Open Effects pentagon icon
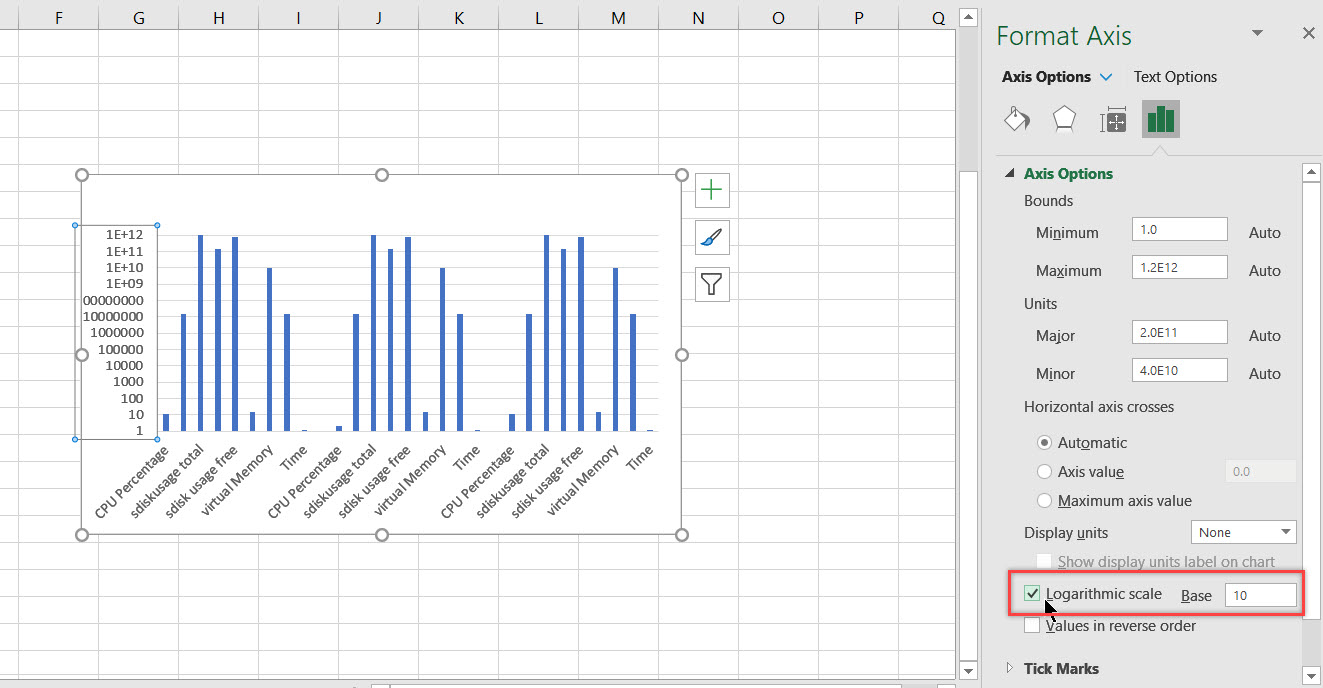 1064,120
